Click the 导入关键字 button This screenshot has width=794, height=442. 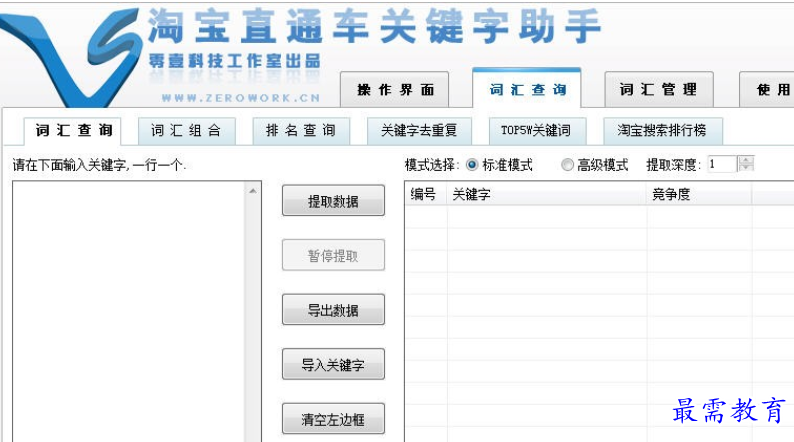[333, 365]
